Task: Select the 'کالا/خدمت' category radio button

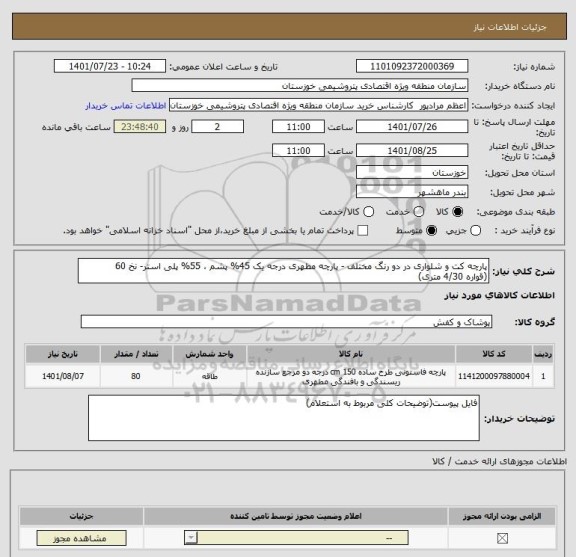Action: pyautogui.click(x=368, y=212)
